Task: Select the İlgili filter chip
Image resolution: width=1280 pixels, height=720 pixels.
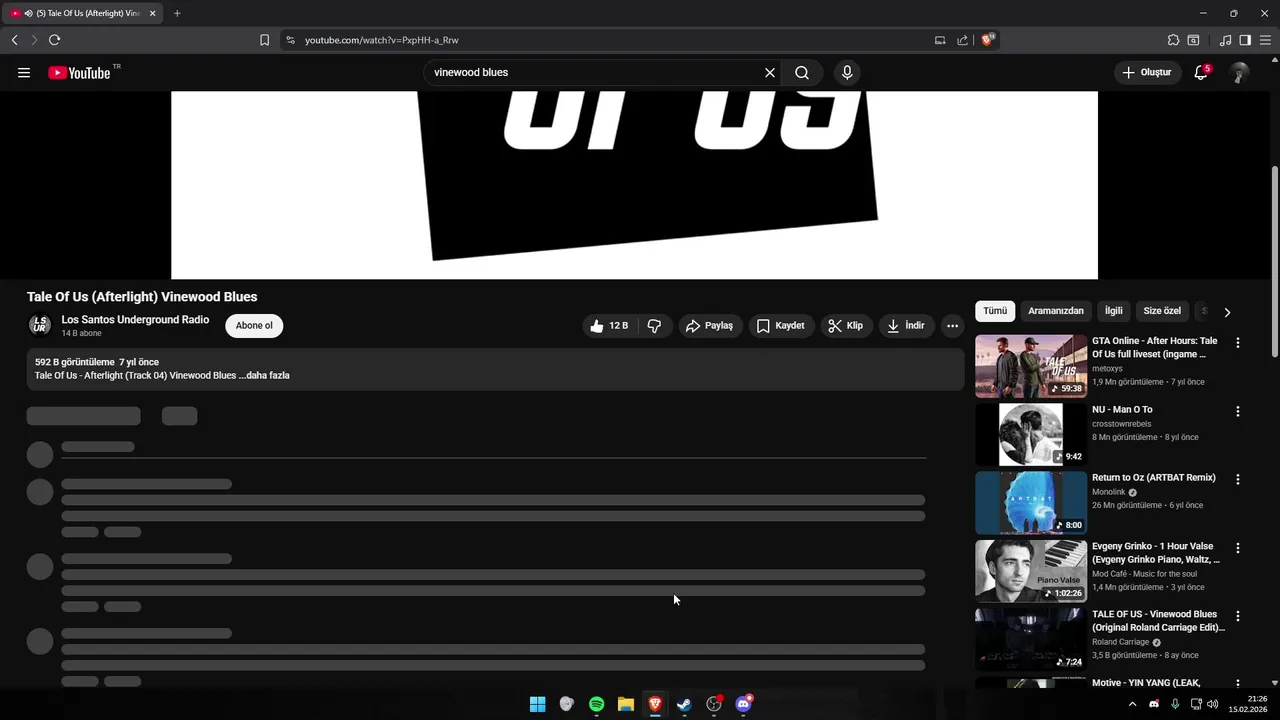Action: 1113,311
